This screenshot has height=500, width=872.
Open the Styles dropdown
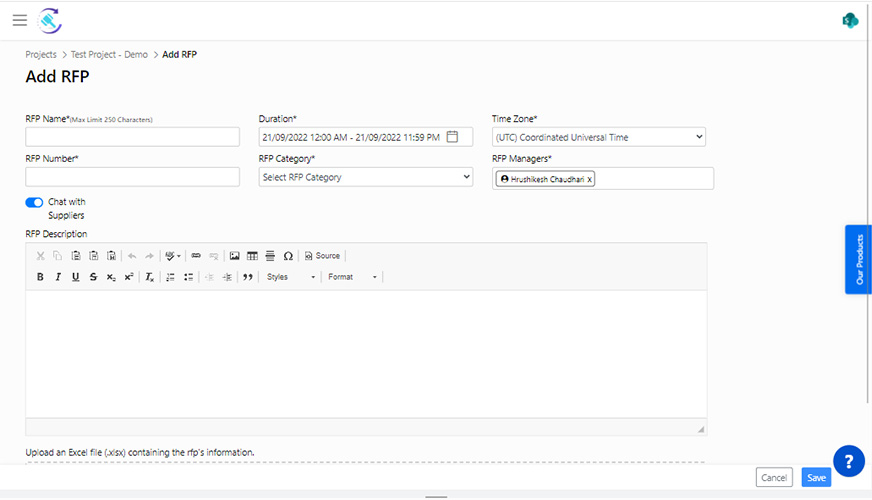click(x=291, y=277)
